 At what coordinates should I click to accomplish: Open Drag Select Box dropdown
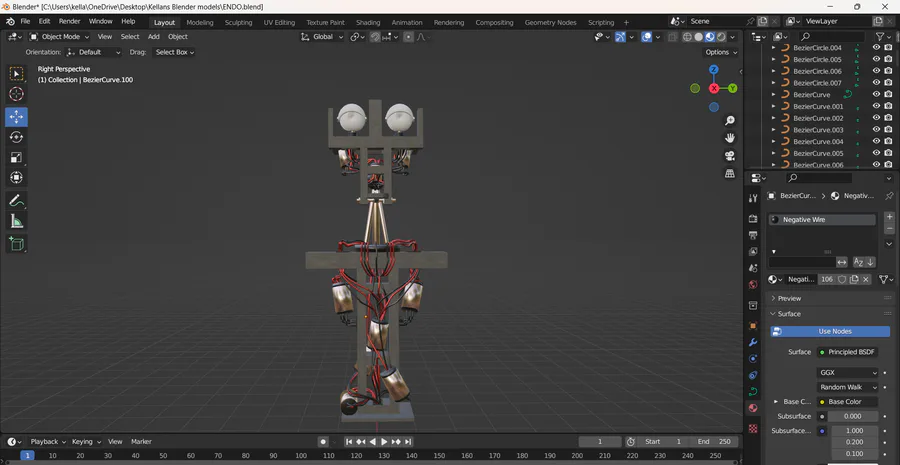(173, 52)
